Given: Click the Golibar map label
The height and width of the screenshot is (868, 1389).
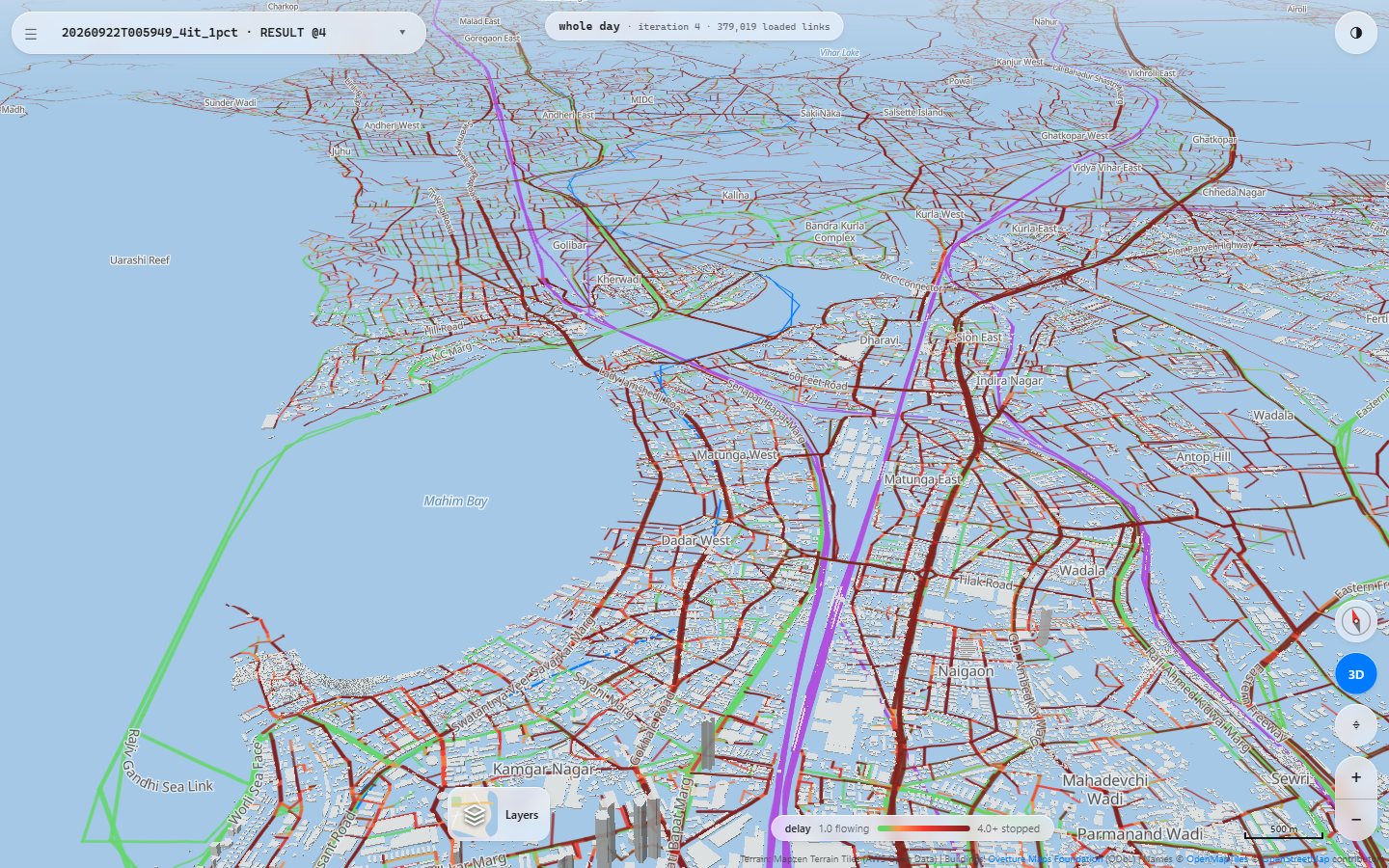Looking at the screenshot, I should point(569,245).
